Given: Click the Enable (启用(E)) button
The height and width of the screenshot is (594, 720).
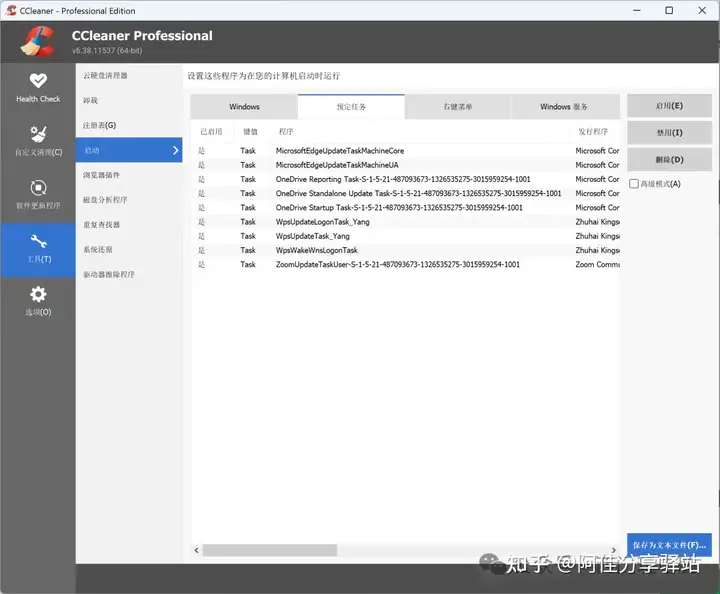Looking at the screenshot, I should pos(669,106).
